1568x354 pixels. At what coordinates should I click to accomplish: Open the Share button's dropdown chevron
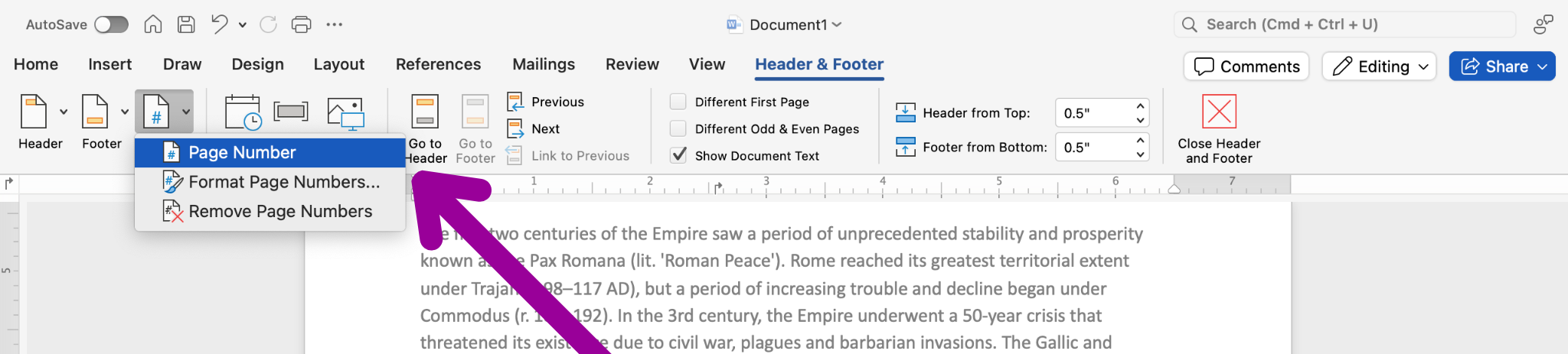click(1543, 67)
